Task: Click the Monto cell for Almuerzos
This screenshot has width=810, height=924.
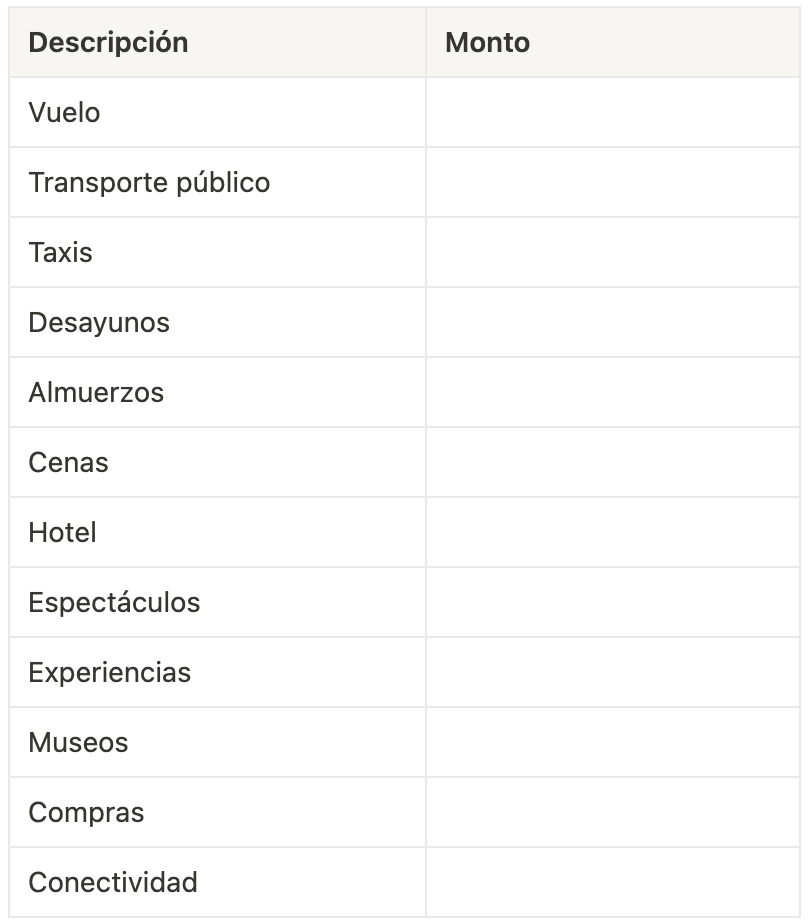Action: coord(613,393)
